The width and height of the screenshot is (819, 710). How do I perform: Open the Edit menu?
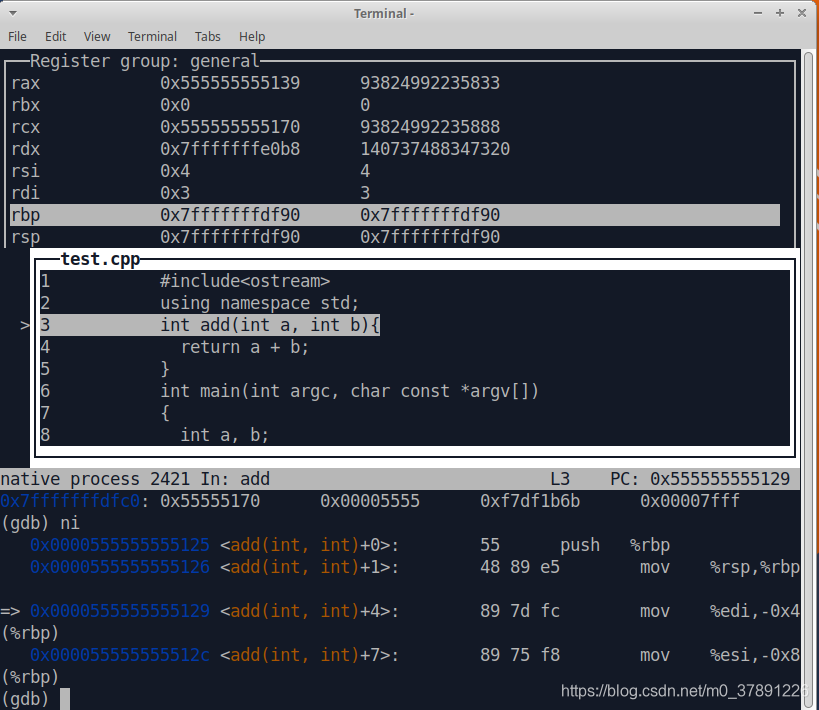(55, 37)
